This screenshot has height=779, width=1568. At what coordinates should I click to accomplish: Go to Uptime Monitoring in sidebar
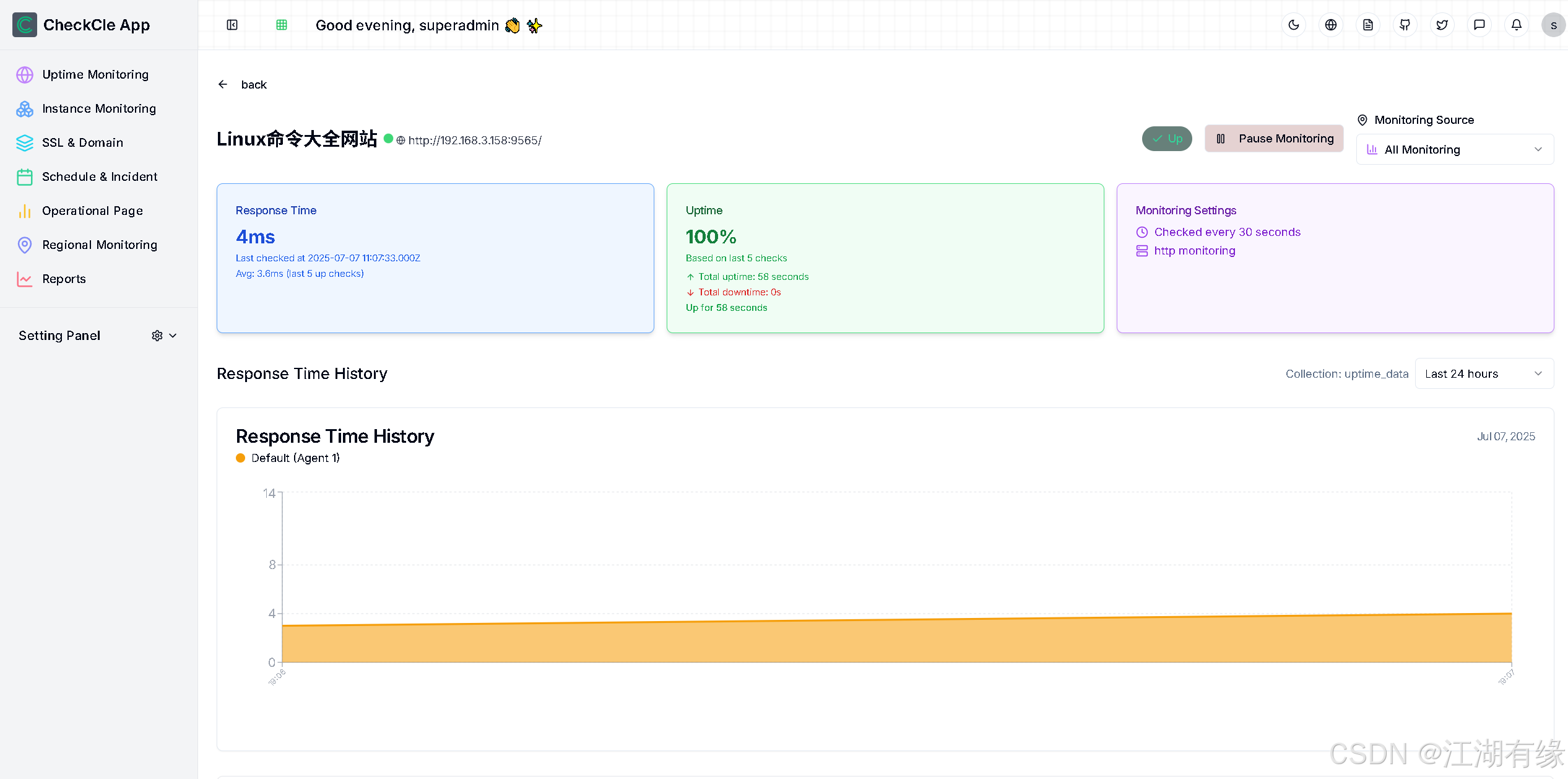point(95,74)
